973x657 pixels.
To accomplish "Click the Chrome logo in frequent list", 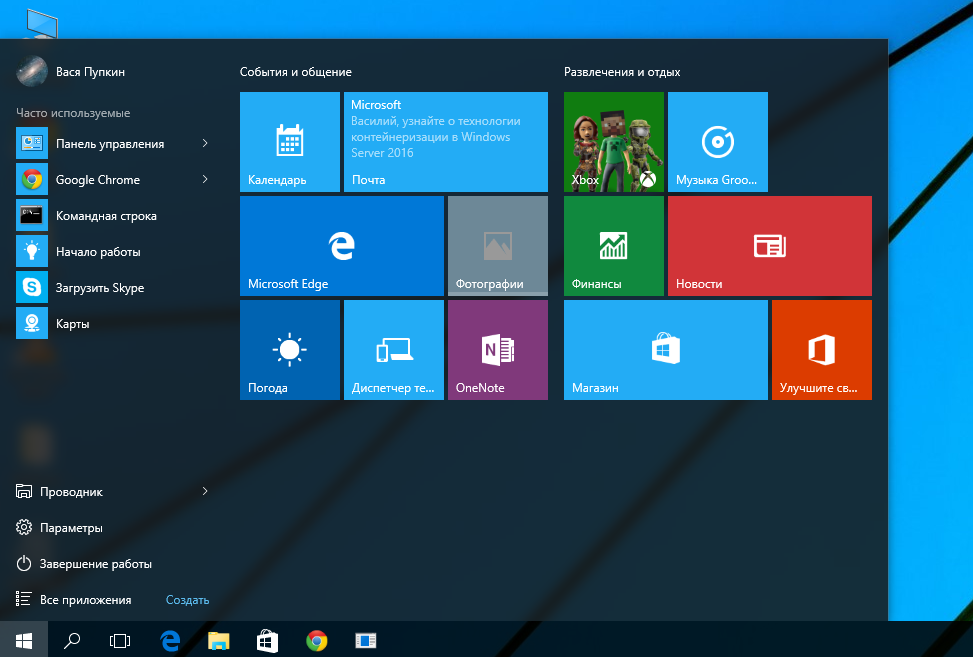I will point(32,179).
